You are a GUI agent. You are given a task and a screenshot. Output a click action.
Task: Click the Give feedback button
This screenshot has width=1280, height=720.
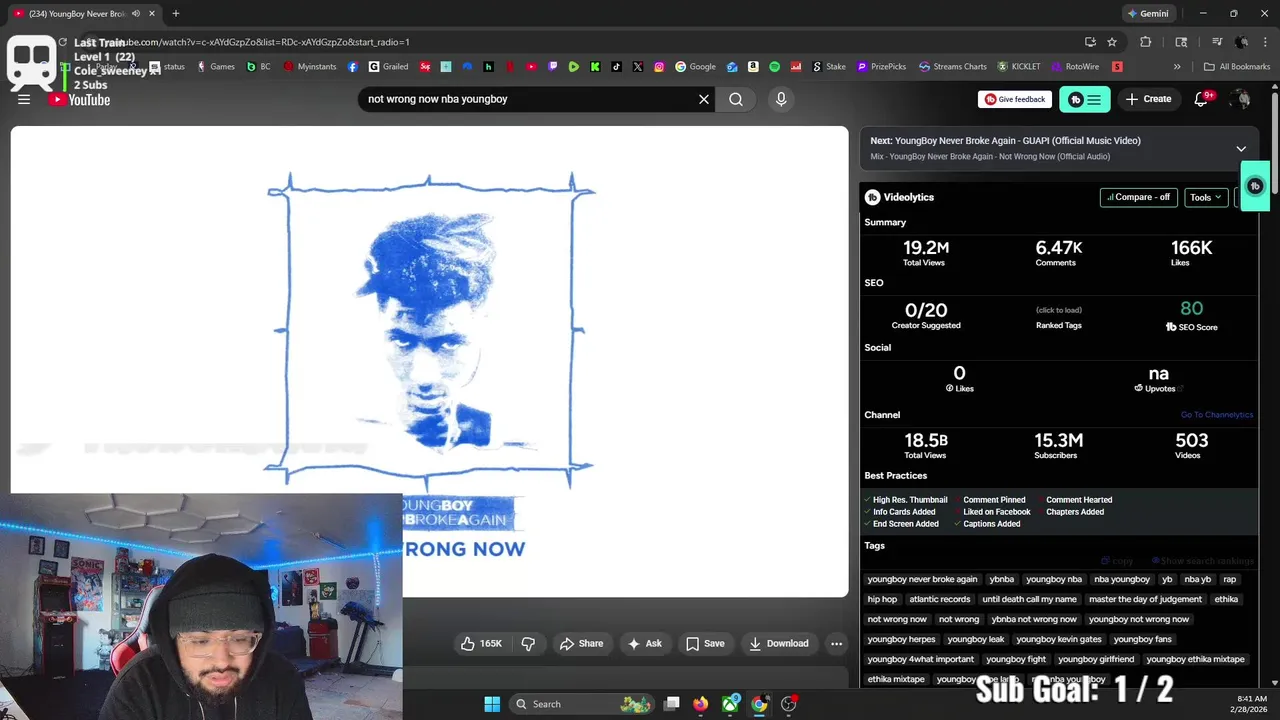tap(1015, 99)
